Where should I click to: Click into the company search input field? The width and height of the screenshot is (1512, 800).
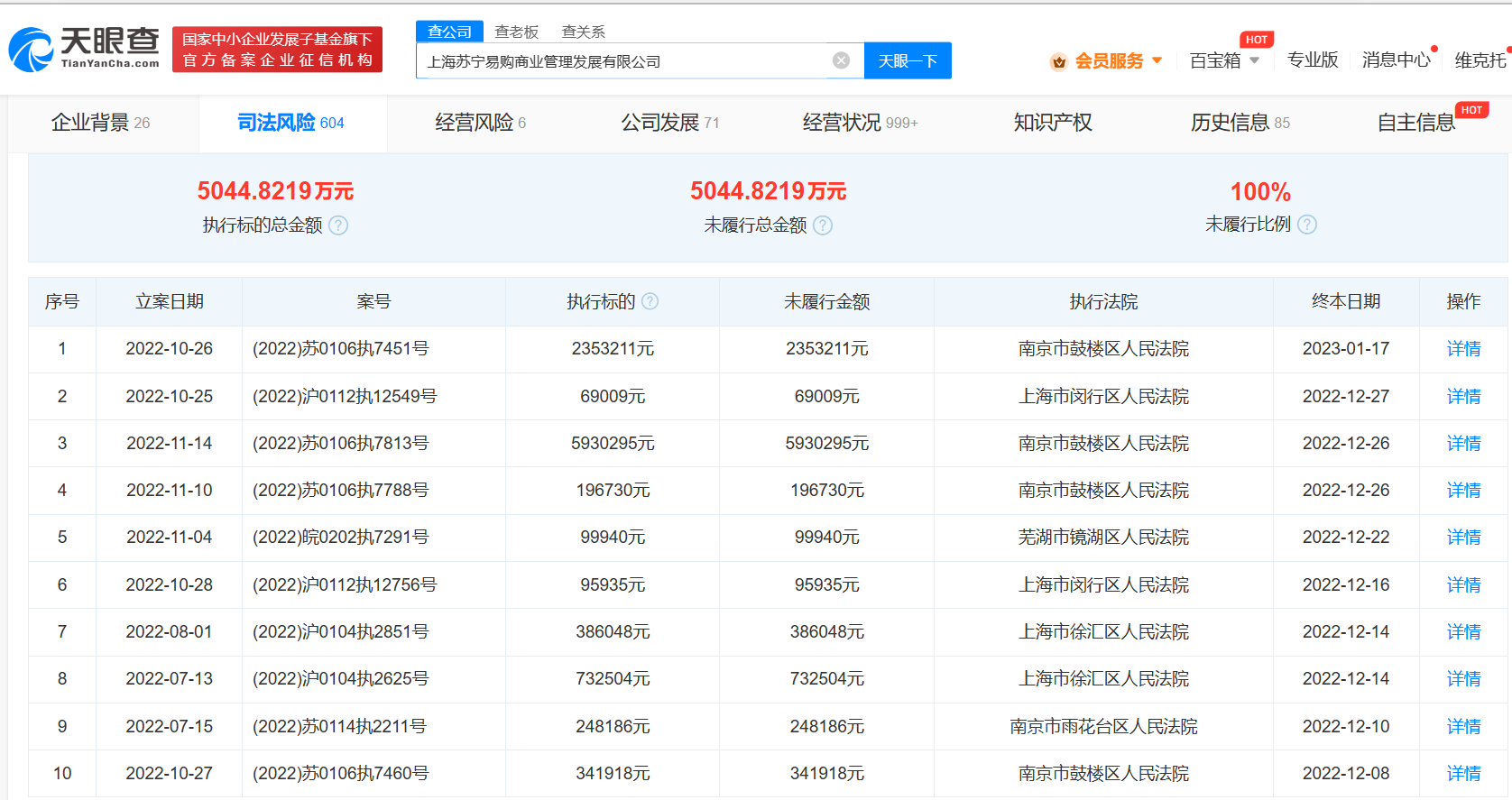[x=622, y=61]
